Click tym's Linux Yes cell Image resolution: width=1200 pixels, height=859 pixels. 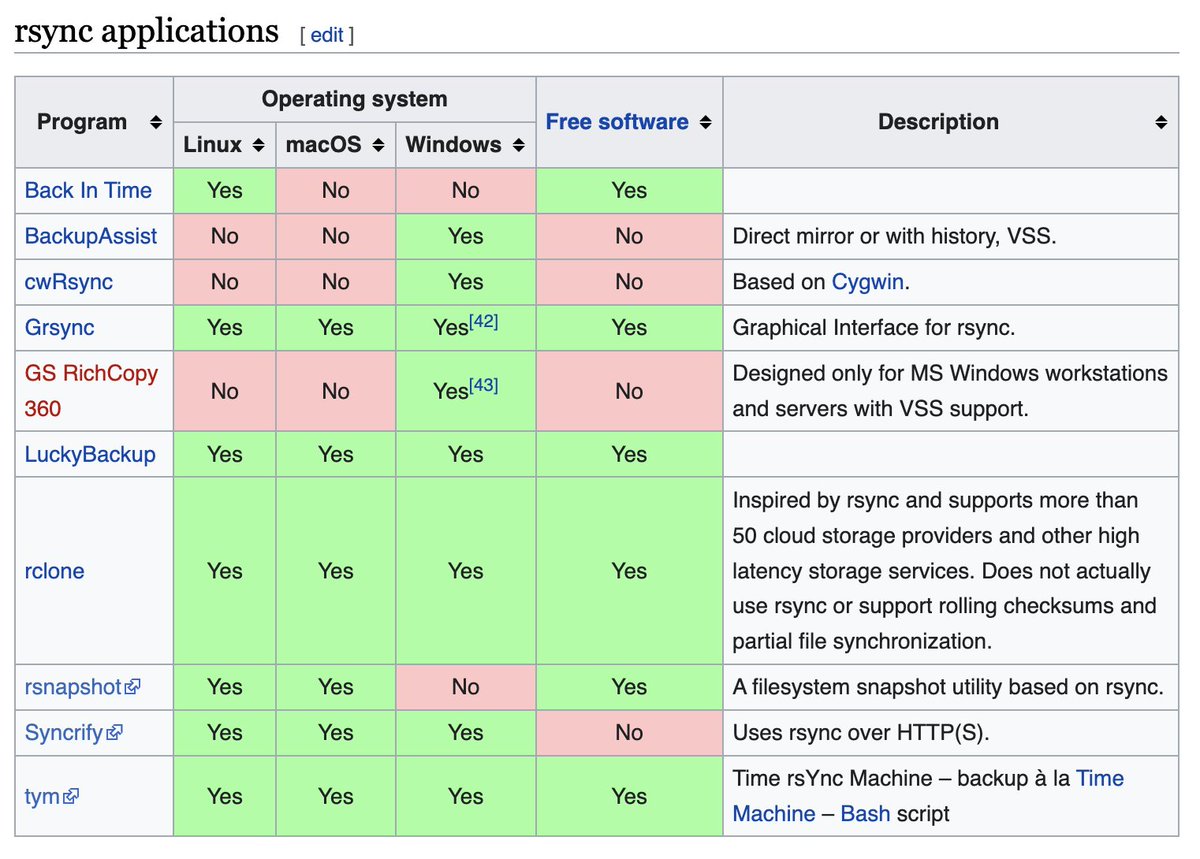click(225, 796)
